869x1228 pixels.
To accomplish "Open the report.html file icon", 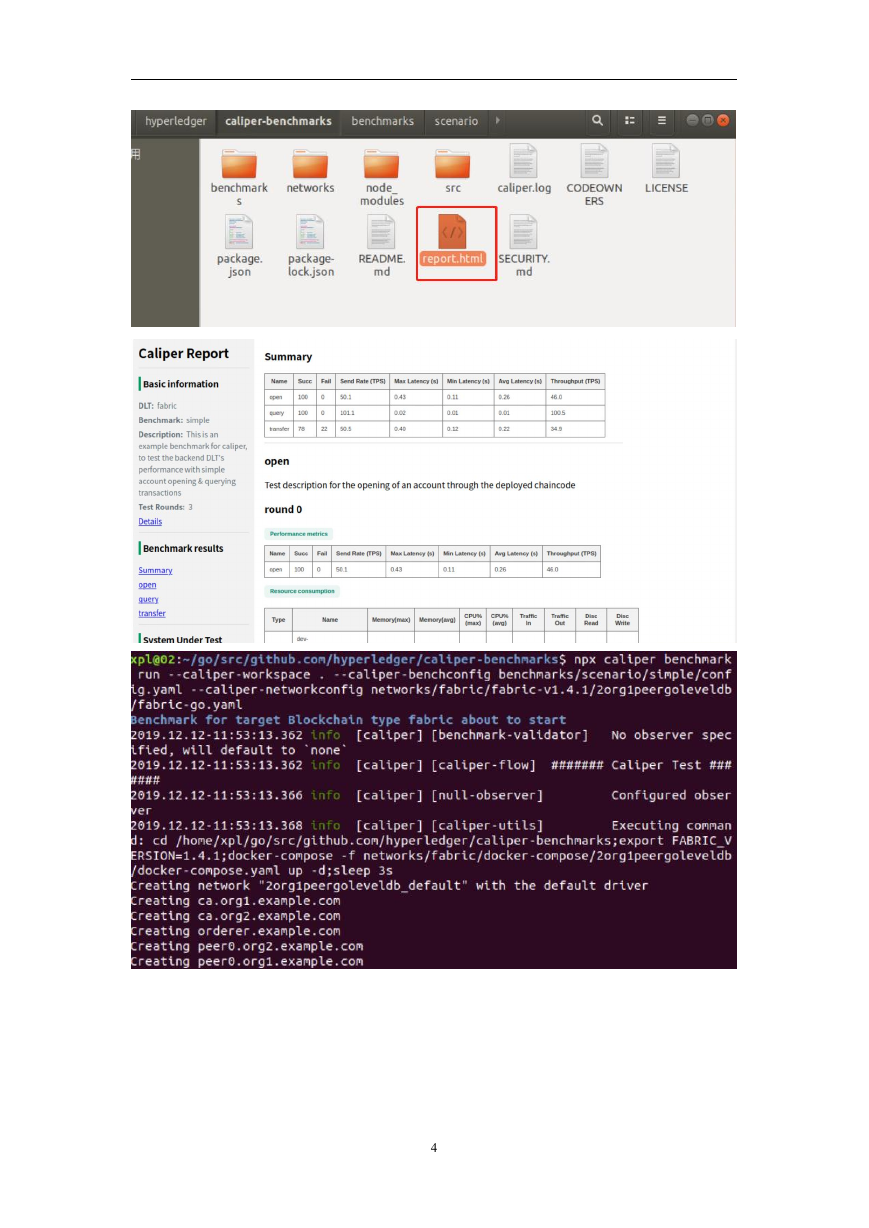I will click(453, 232).
